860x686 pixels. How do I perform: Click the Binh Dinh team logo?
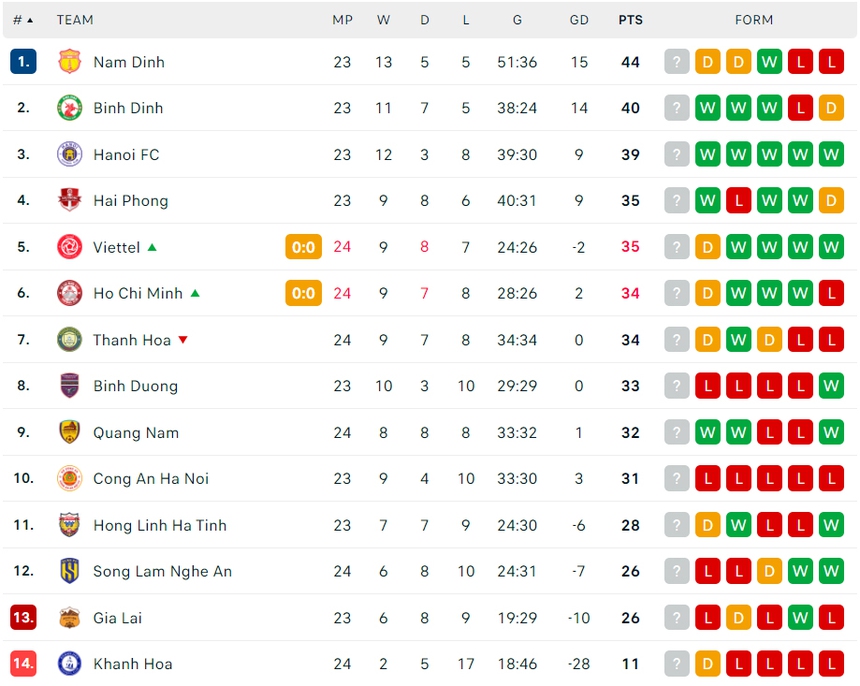click(69, 108)
